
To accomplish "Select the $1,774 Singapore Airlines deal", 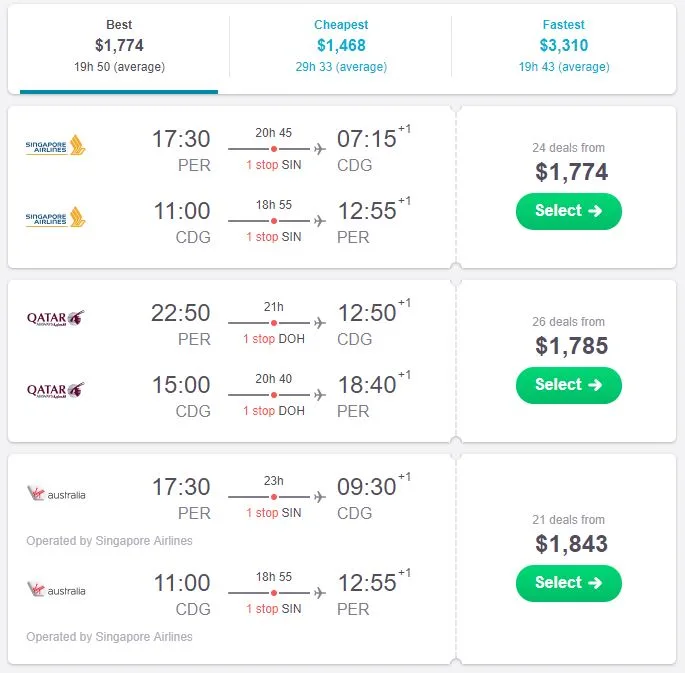I will coord(568,211).
